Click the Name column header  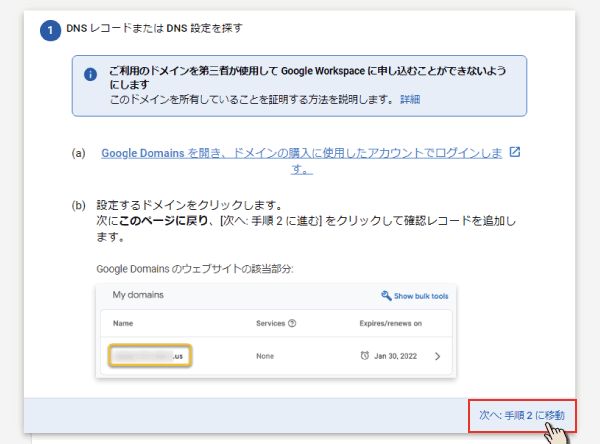123,323
